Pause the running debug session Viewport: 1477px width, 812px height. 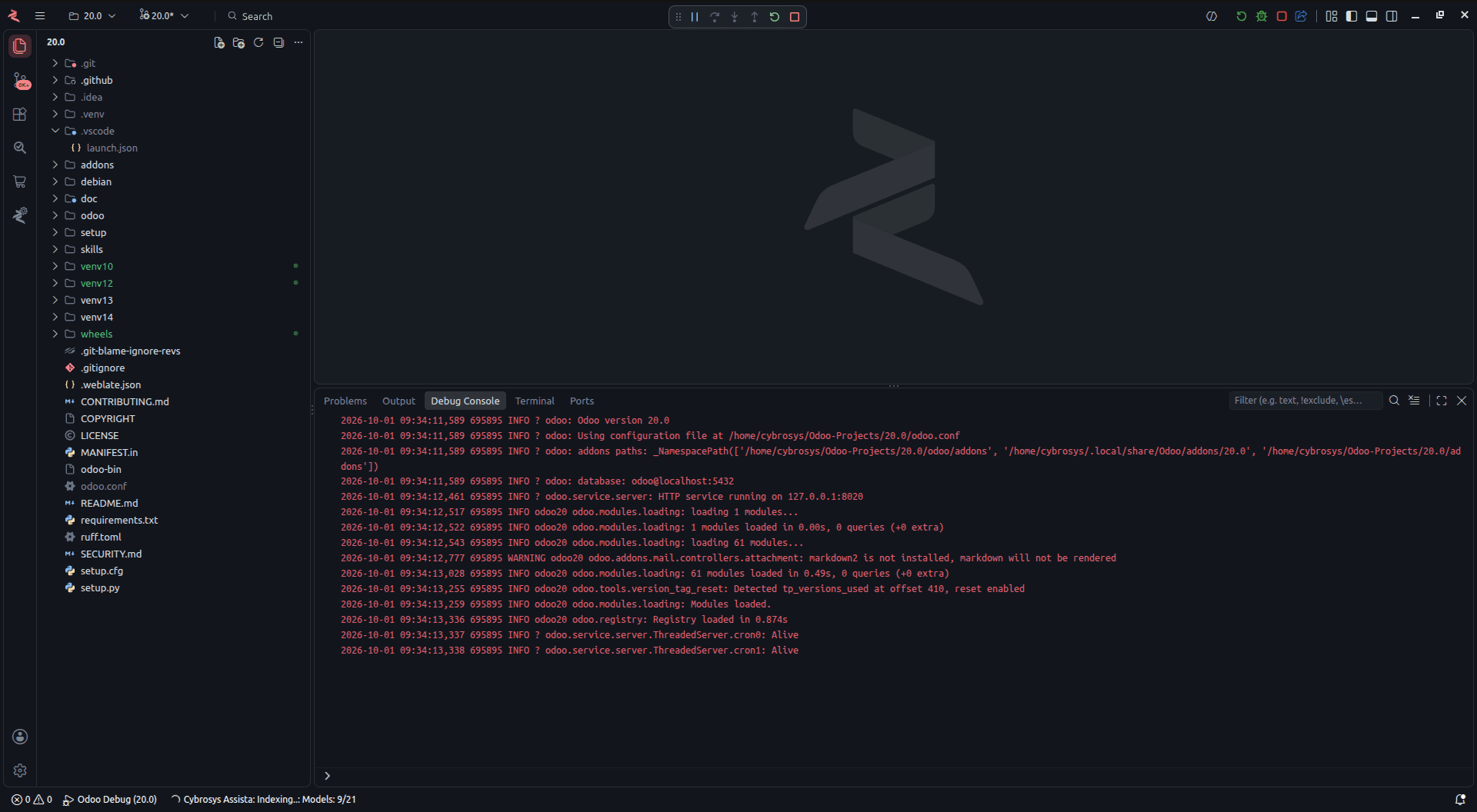695,17
